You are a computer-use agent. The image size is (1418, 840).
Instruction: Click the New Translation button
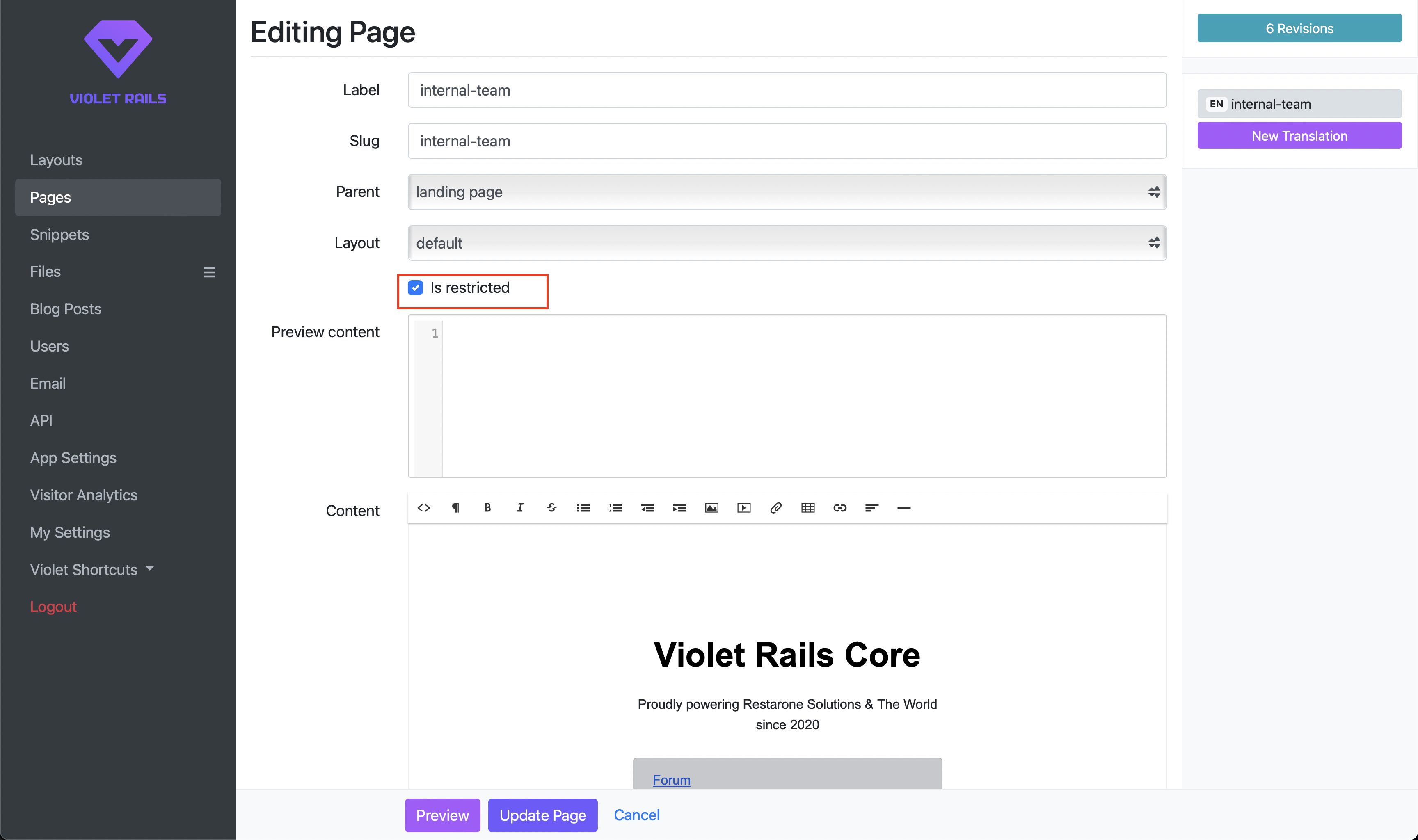(1299, 135)
